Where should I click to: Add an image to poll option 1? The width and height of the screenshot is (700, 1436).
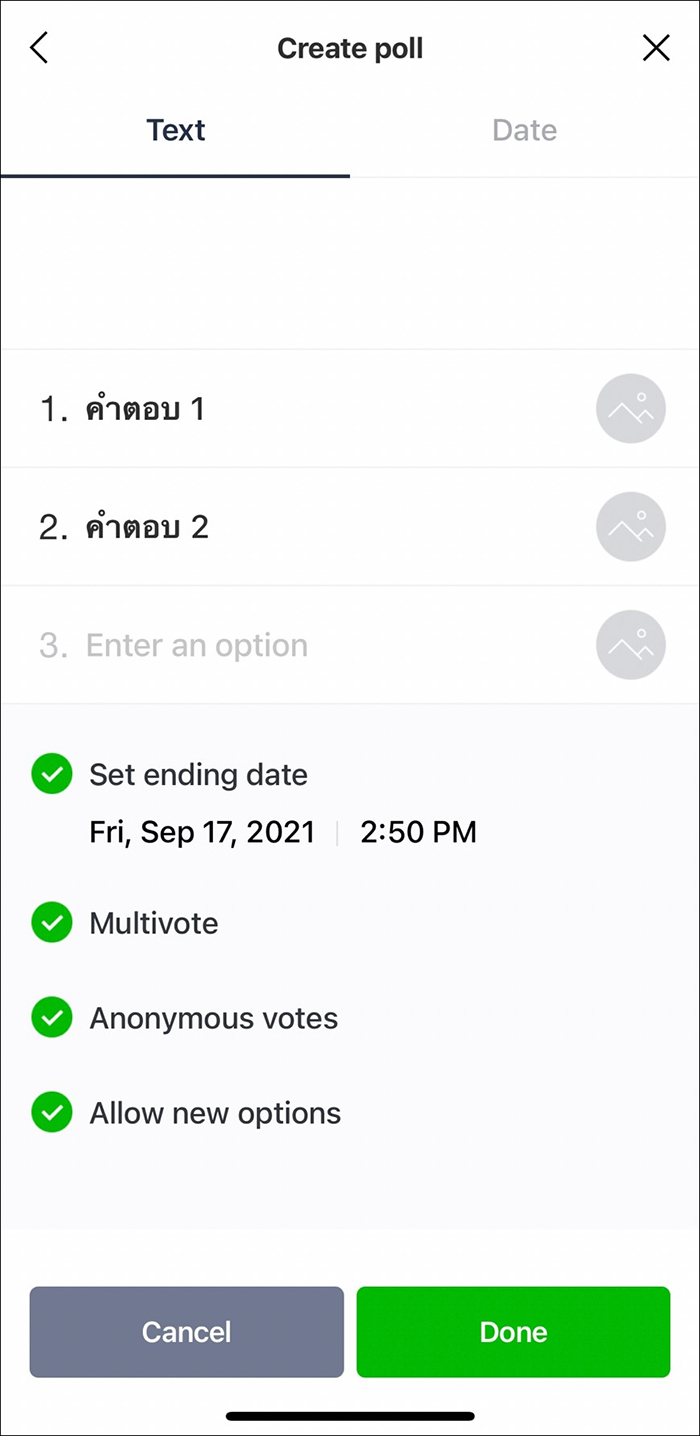[x=630, y=408]
